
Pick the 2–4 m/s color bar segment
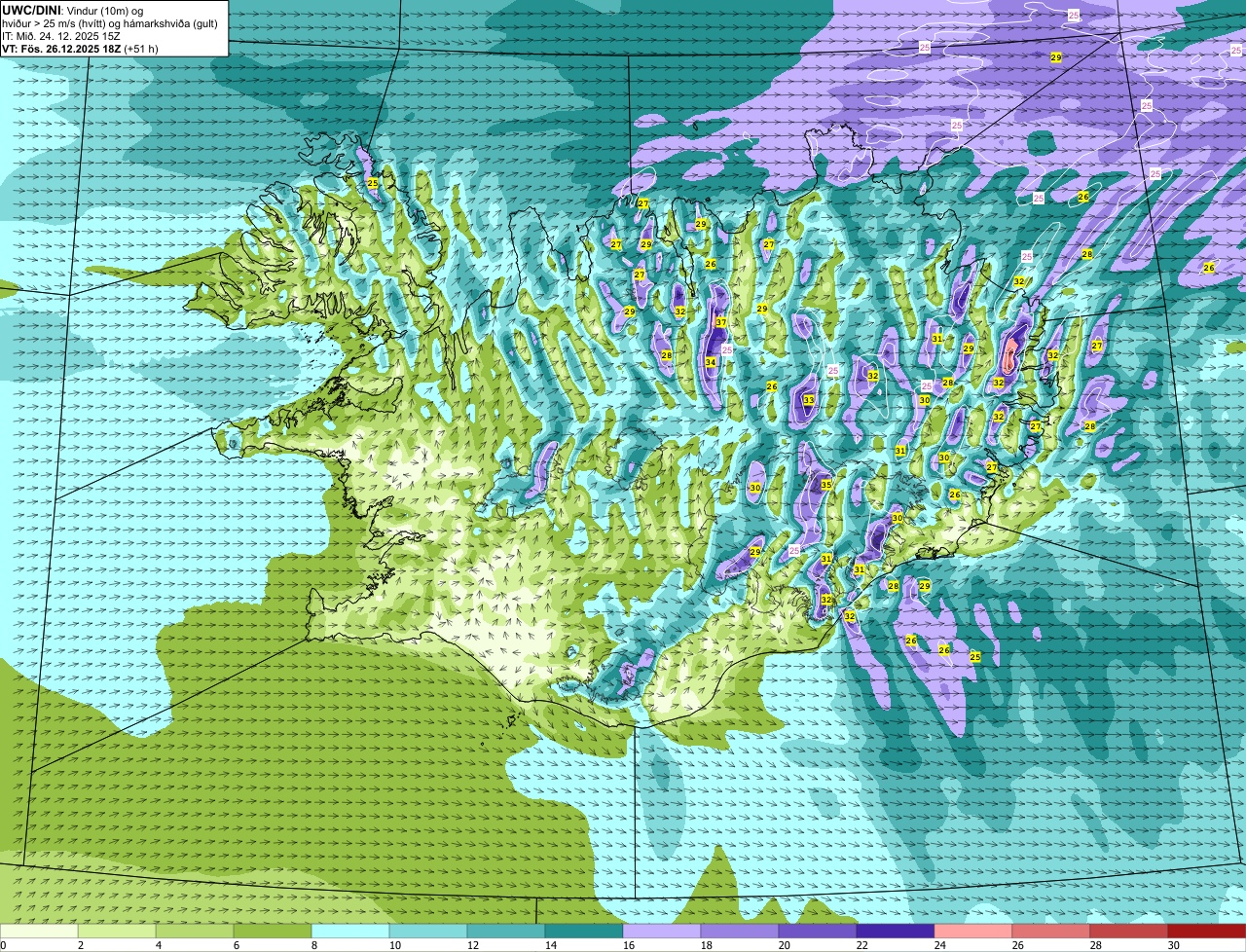coord(117,931)
